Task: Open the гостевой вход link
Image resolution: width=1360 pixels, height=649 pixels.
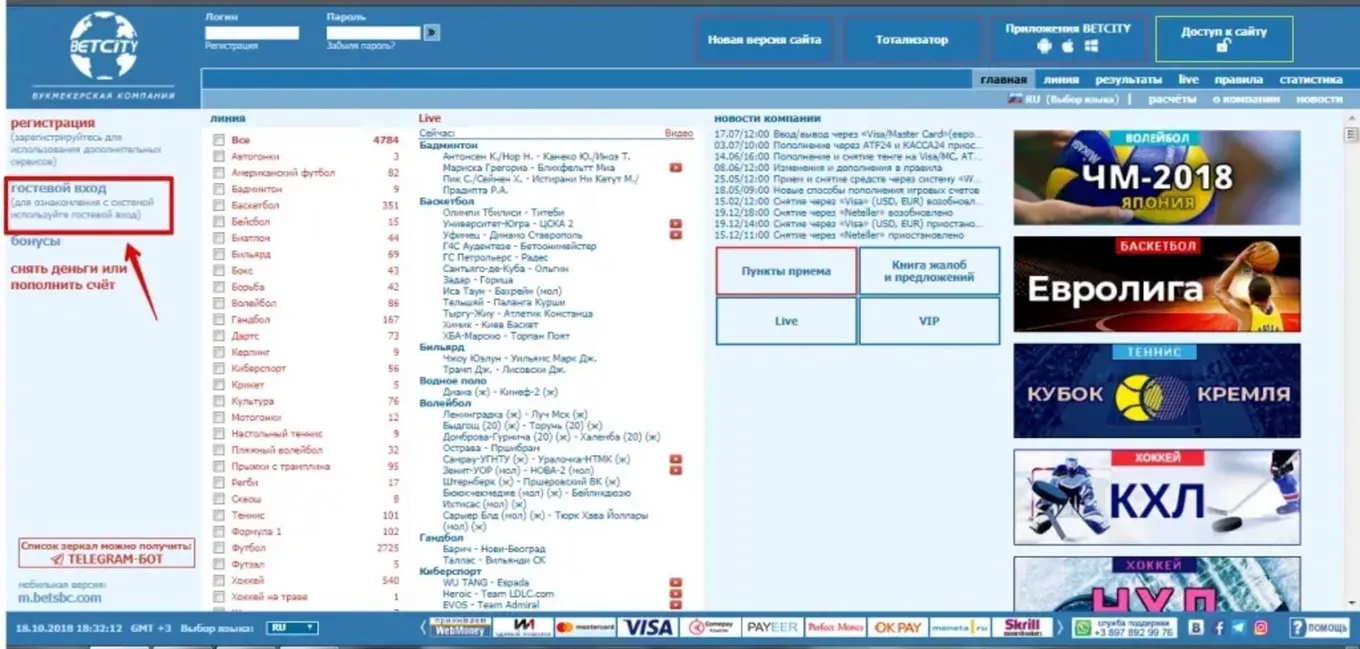Action: [x=58, y=188]
